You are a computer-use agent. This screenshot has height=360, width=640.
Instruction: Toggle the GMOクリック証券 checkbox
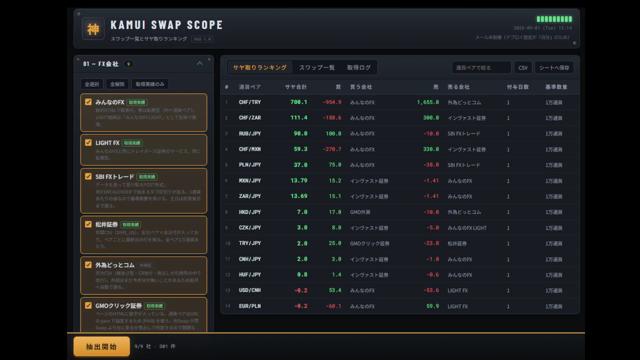[x=88, y=305]
